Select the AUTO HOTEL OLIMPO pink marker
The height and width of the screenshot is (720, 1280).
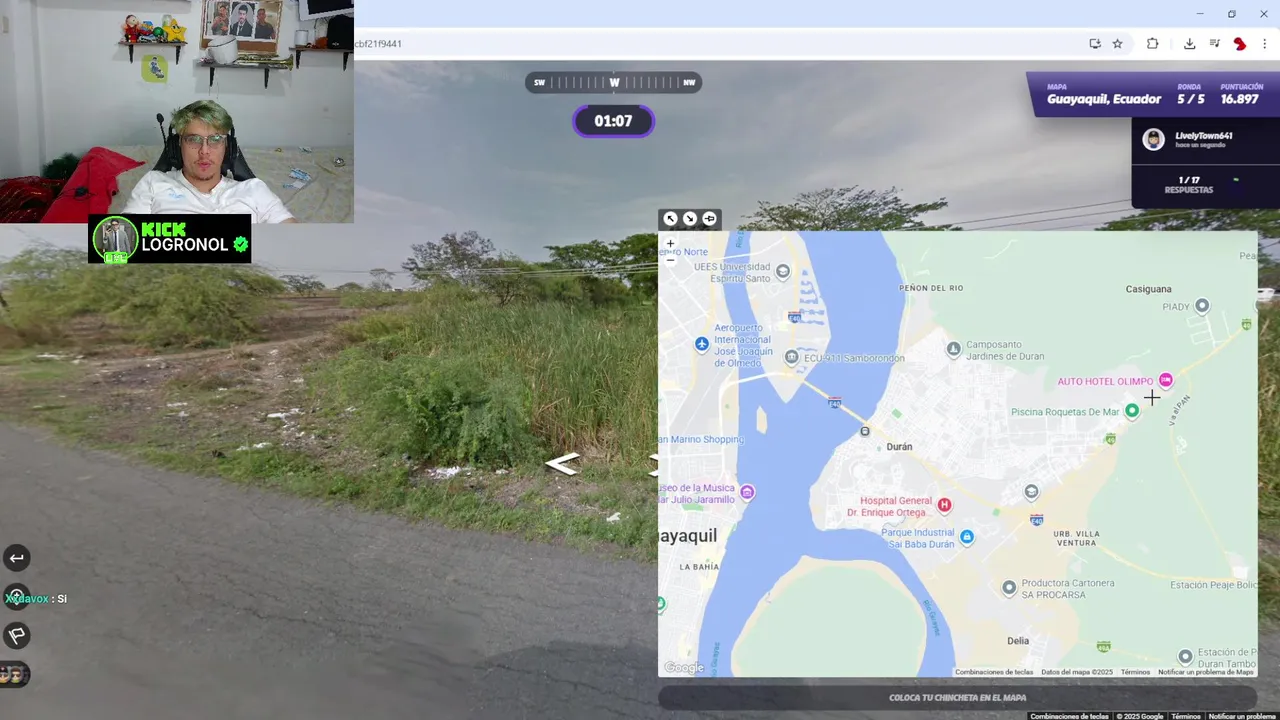tap(1165, 380)
